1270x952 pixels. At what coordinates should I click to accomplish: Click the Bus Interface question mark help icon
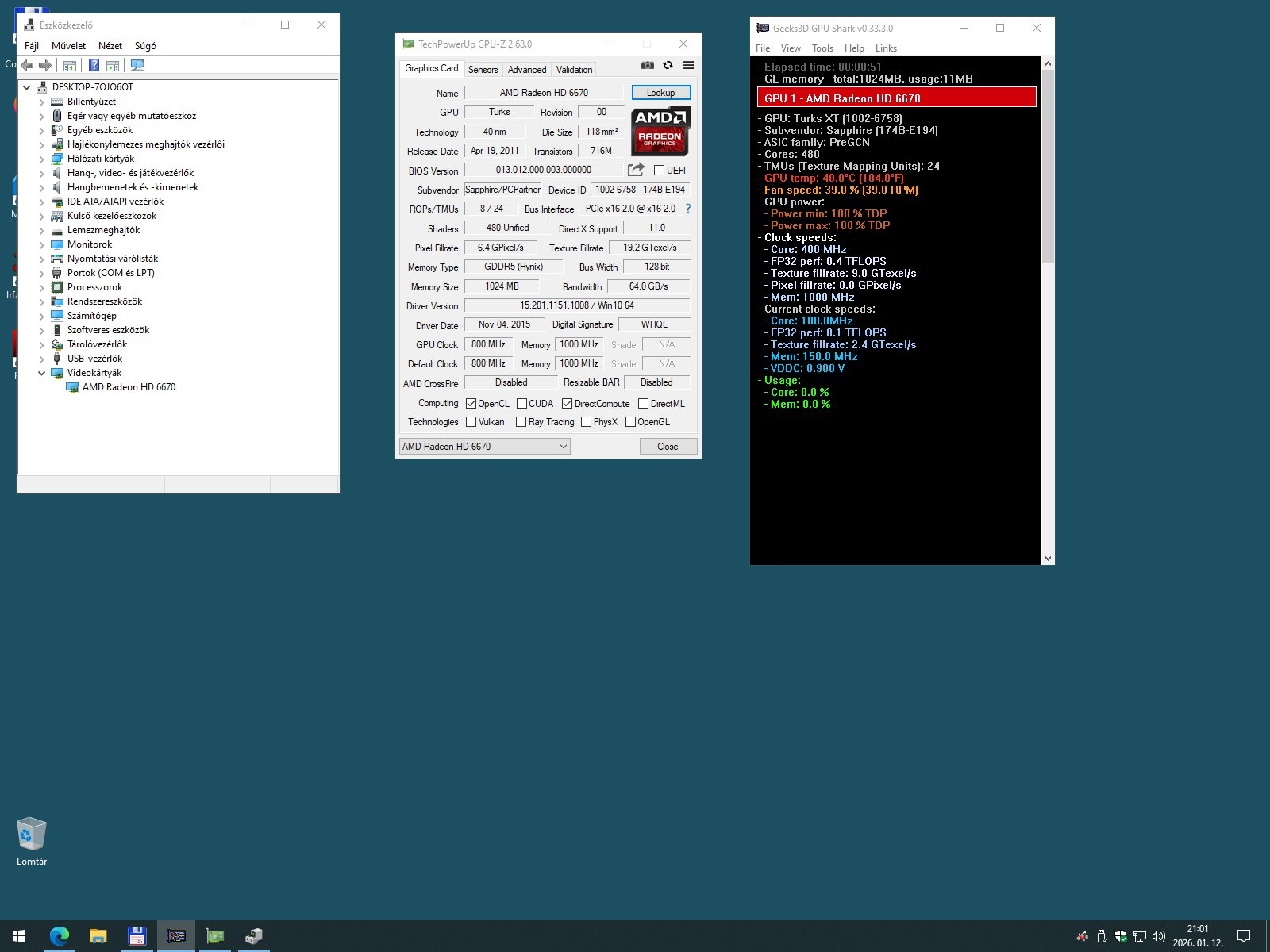pyautogui.click(x=688, y=209)
